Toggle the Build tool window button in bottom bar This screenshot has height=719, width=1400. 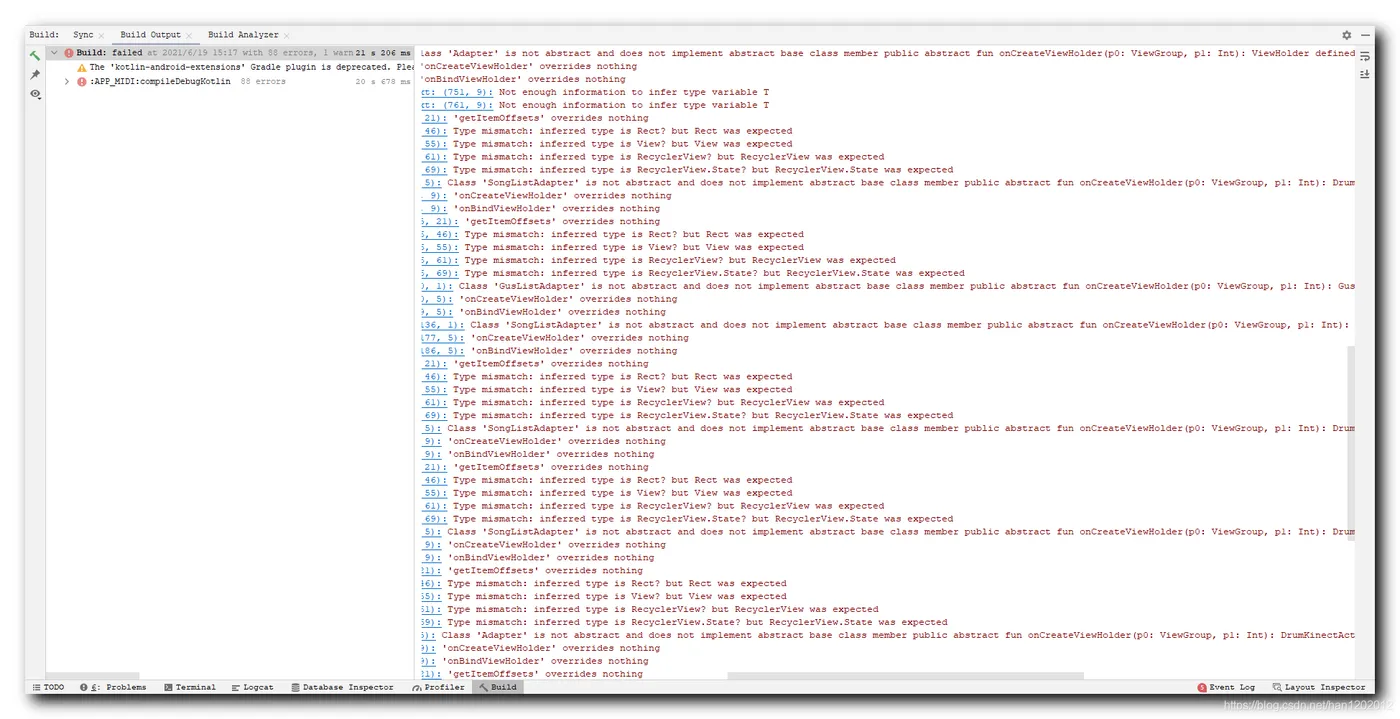[498, 687]
